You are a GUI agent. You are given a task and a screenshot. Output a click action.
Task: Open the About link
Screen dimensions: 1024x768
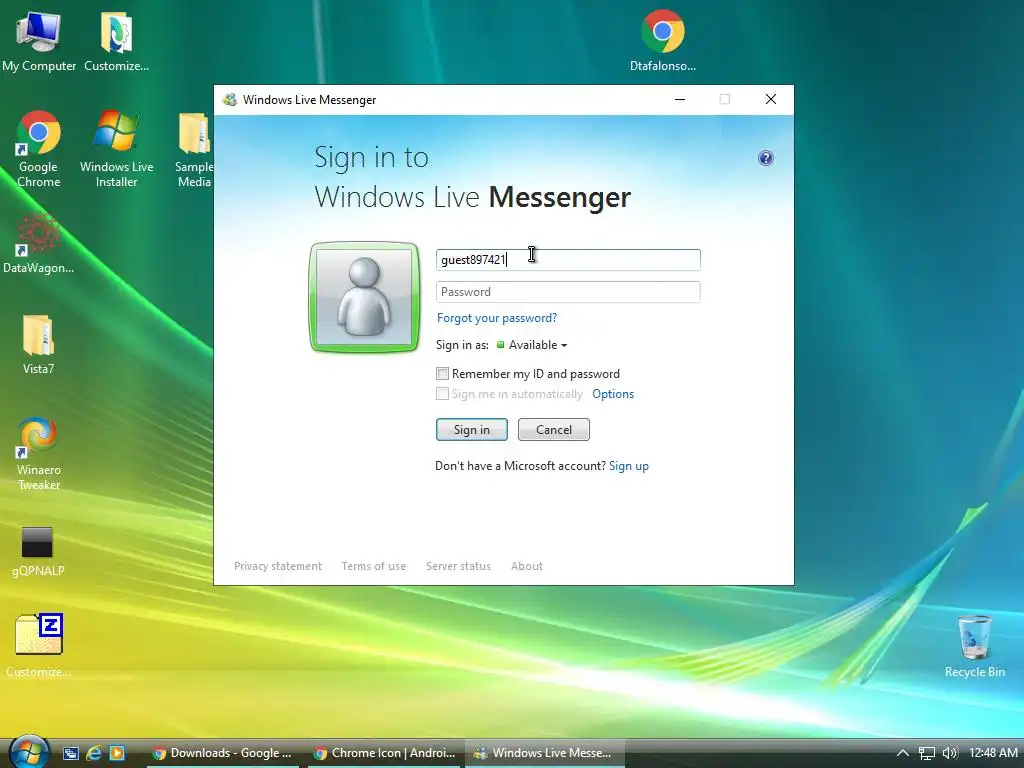tap(527, 566)
